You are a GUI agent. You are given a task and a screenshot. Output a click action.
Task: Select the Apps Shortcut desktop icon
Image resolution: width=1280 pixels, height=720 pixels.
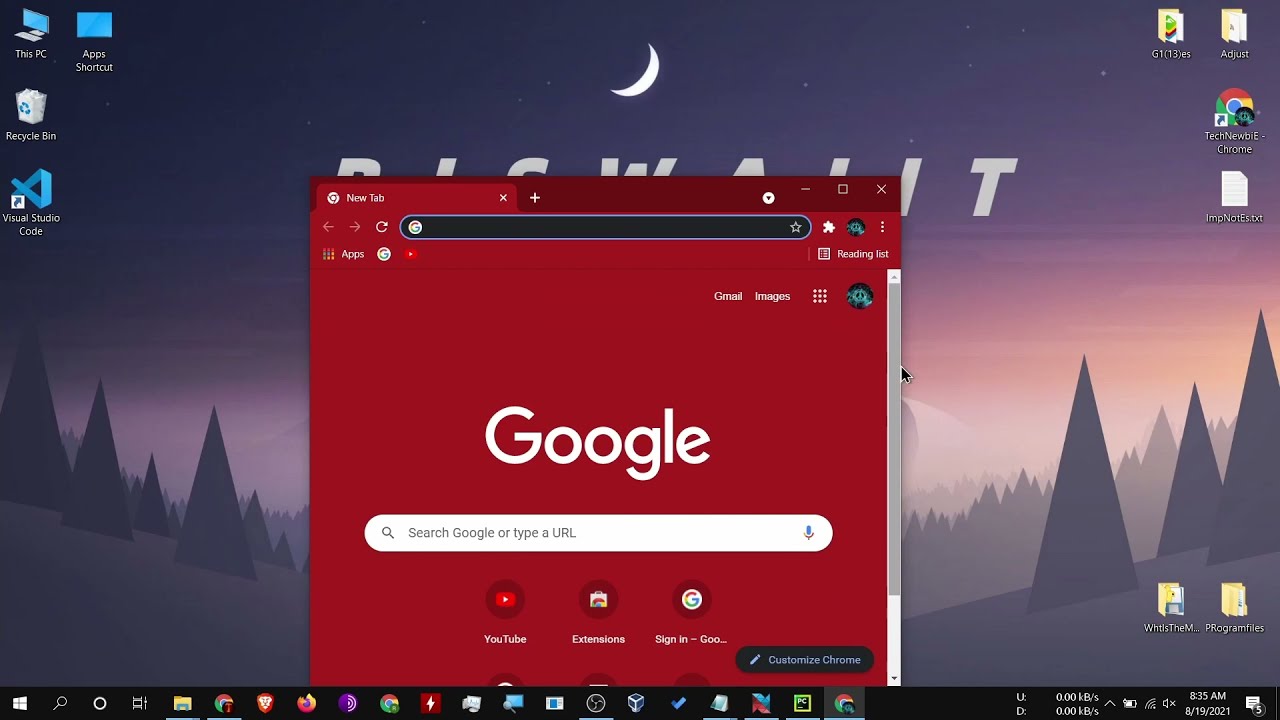[94, 41]
